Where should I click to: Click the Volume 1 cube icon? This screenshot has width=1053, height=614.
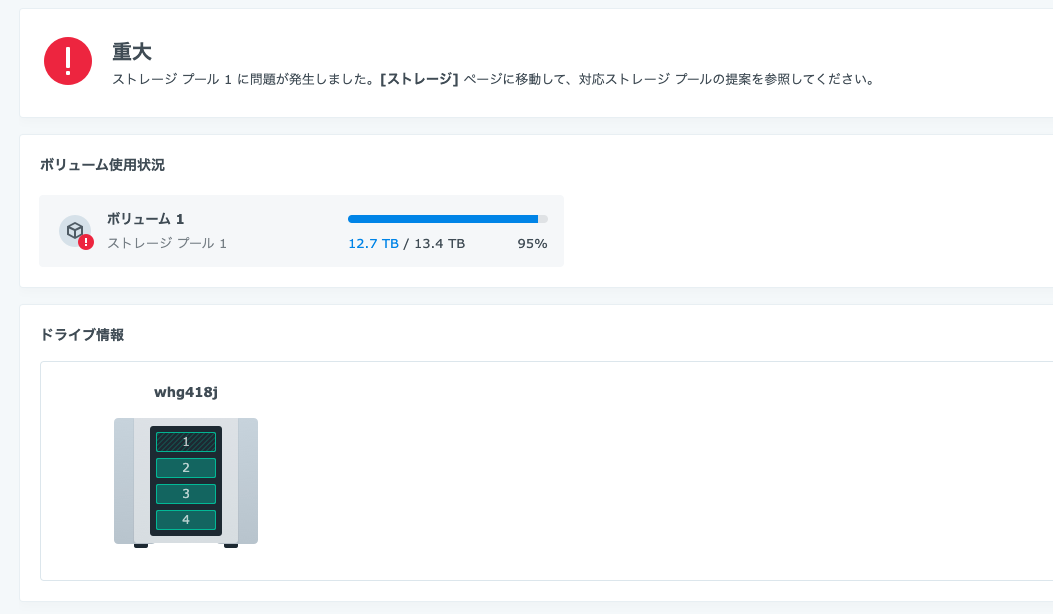coord(75,231)
